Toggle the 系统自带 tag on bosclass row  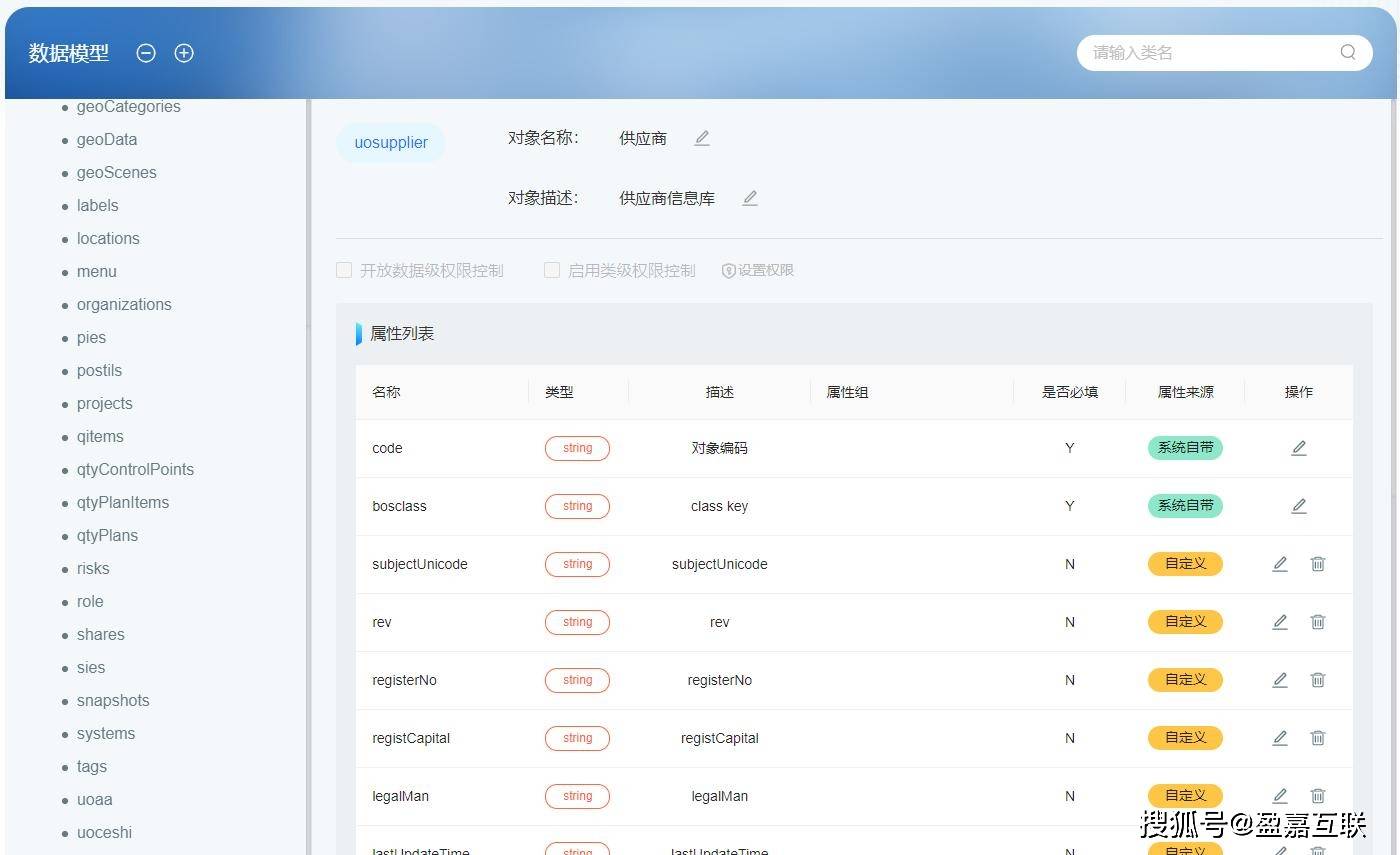click(1185, 506)
